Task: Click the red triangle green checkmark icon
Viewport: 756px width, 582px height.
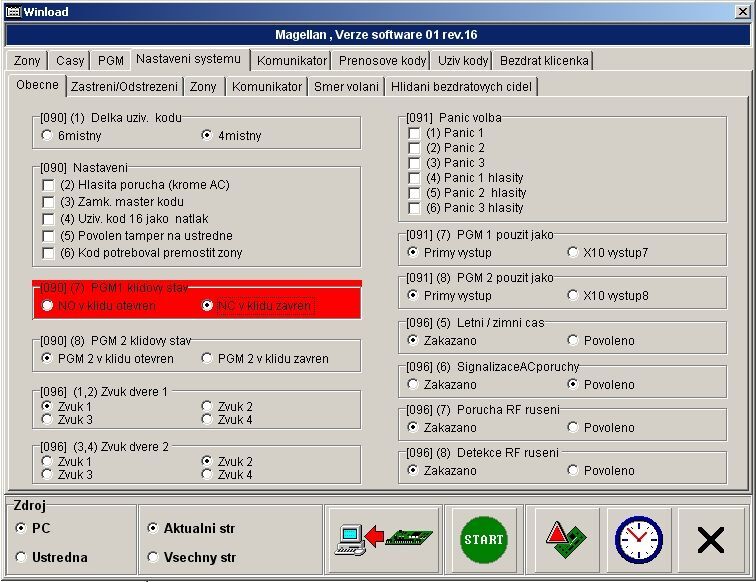Action: pos(566,540)
